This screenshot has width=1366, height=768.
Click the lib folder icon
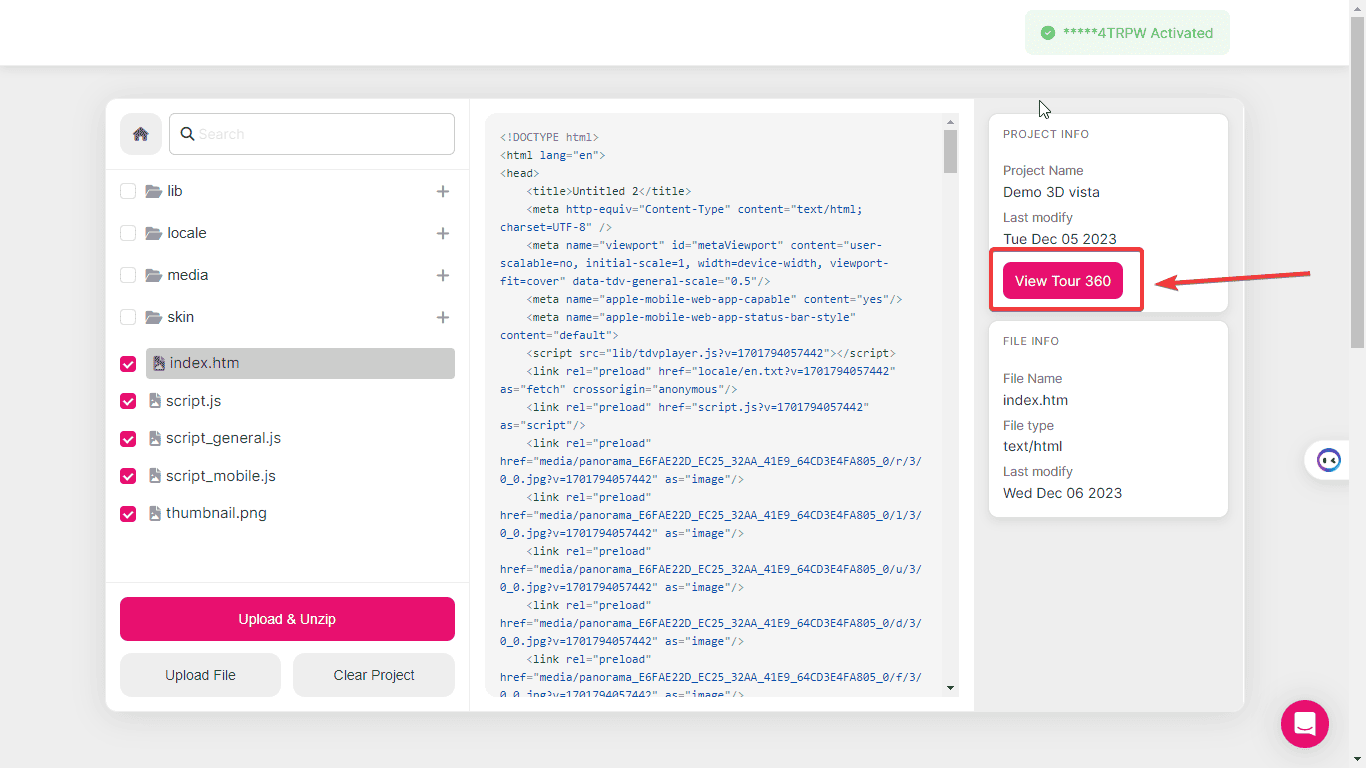click(153, 191)
